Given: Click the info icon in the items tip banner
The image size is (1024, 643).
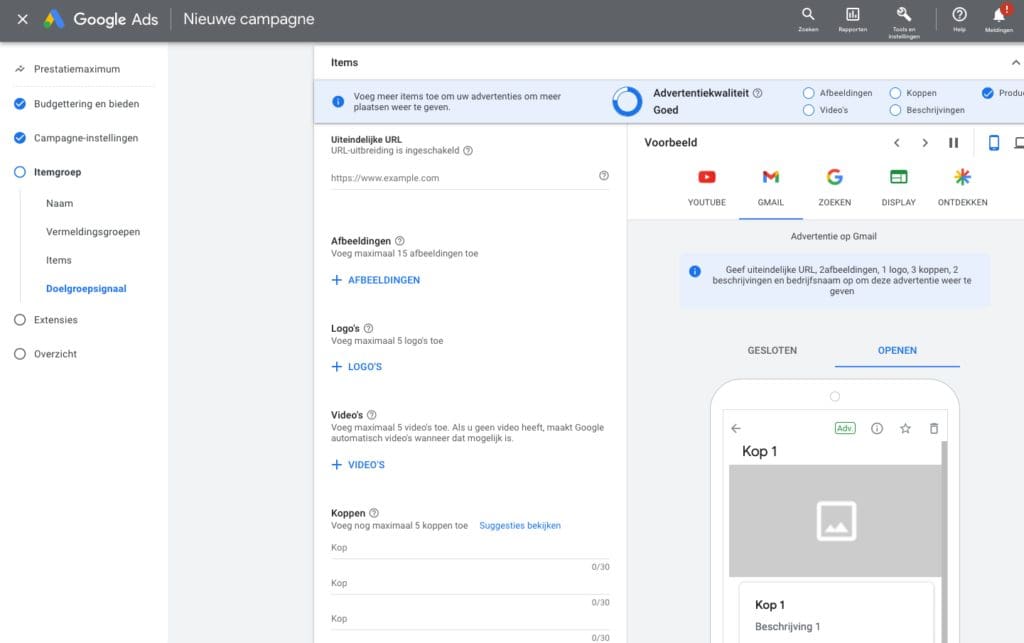Looking at the screenshot, I should pyautogui.click(x=338, y=101).
